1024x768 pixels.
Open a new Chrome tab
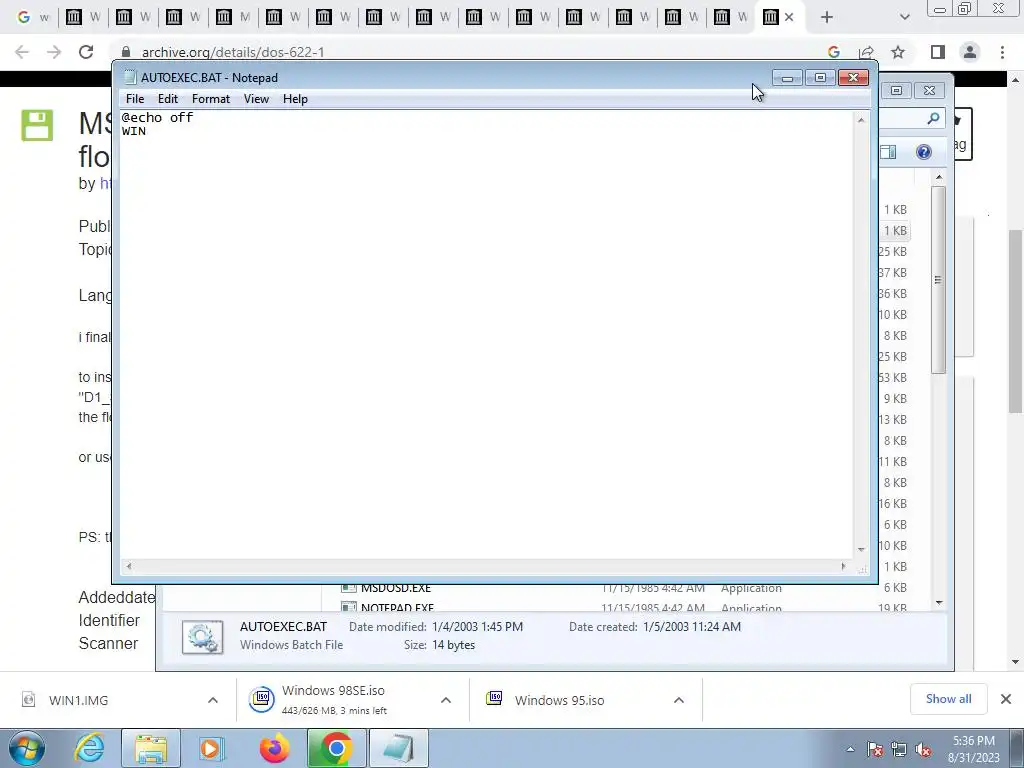click(827, 18)
